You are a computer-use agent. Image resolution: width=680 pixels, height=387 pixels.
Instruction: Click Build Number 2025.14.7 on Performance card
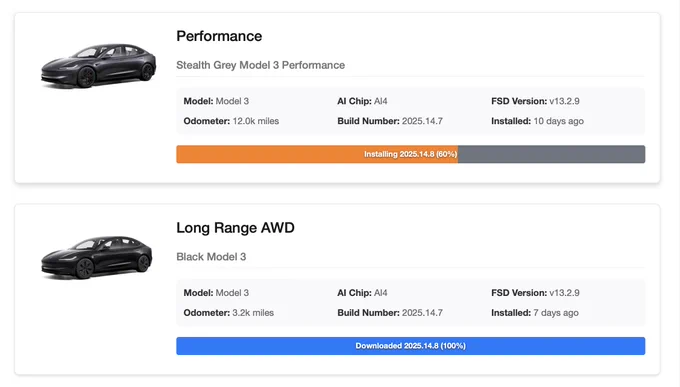(x=390, y=121)
